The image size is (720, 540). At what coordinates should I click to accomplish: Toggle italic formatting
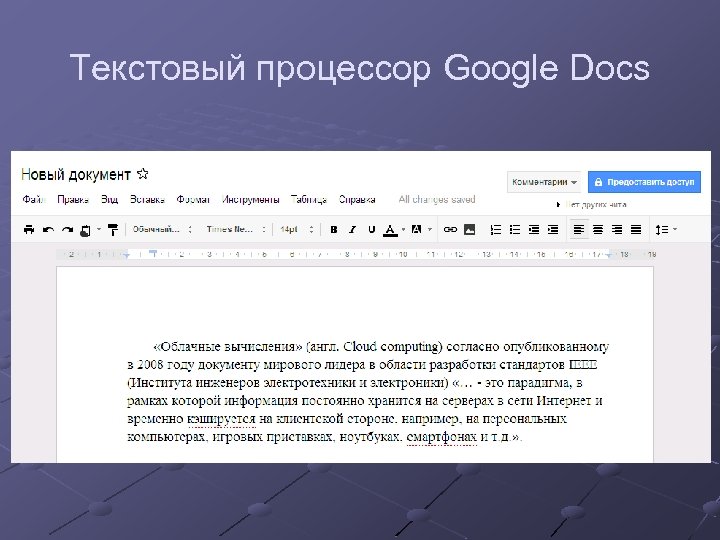tap(352, 230)
